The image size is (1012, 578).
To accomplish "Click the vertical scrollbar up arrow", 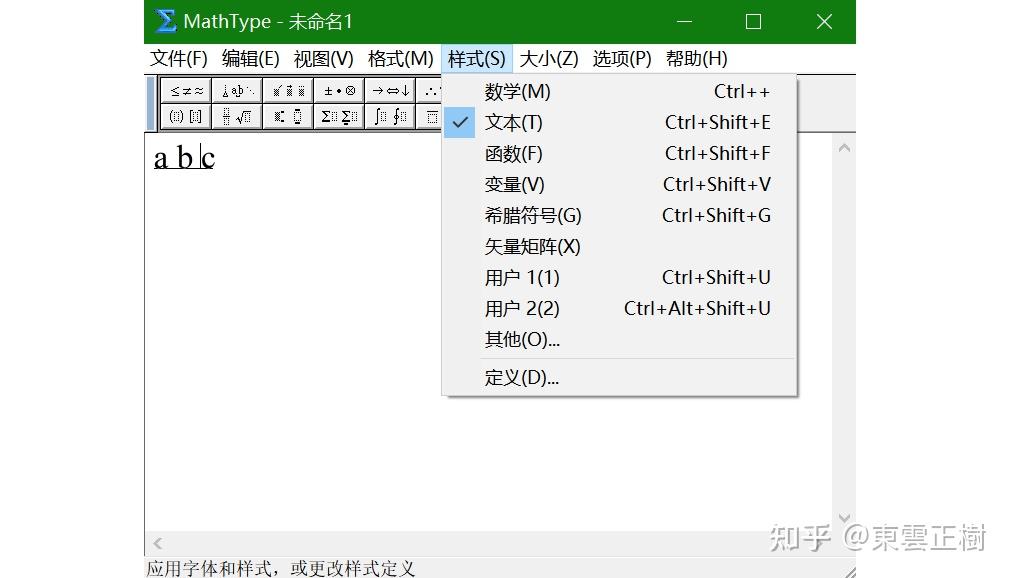I will 844,148.
